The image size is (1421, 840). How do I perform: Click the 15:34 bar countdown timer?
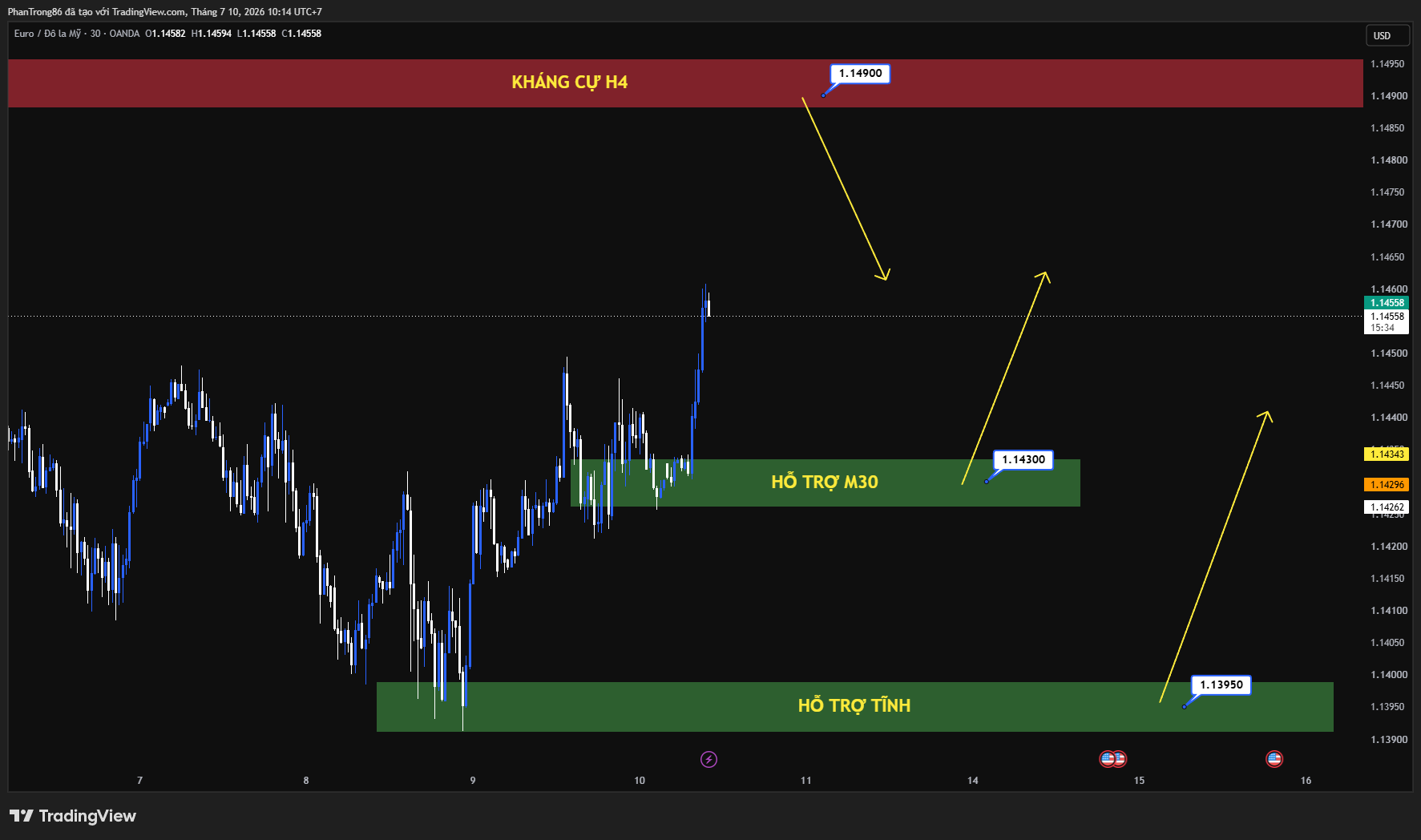(1383, 328)
